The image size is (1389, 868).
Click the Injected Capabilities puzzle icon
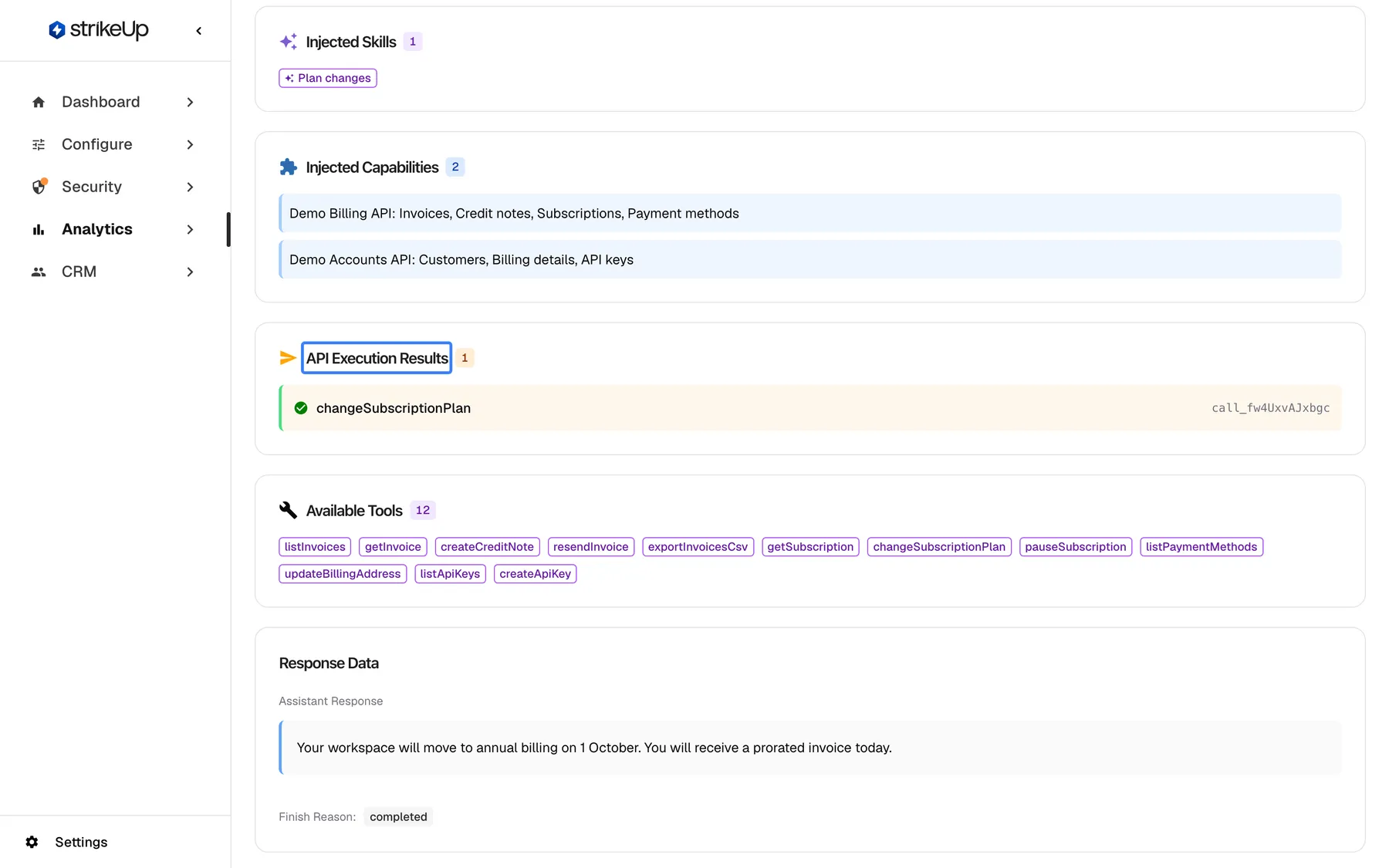(x=289, y=167)
